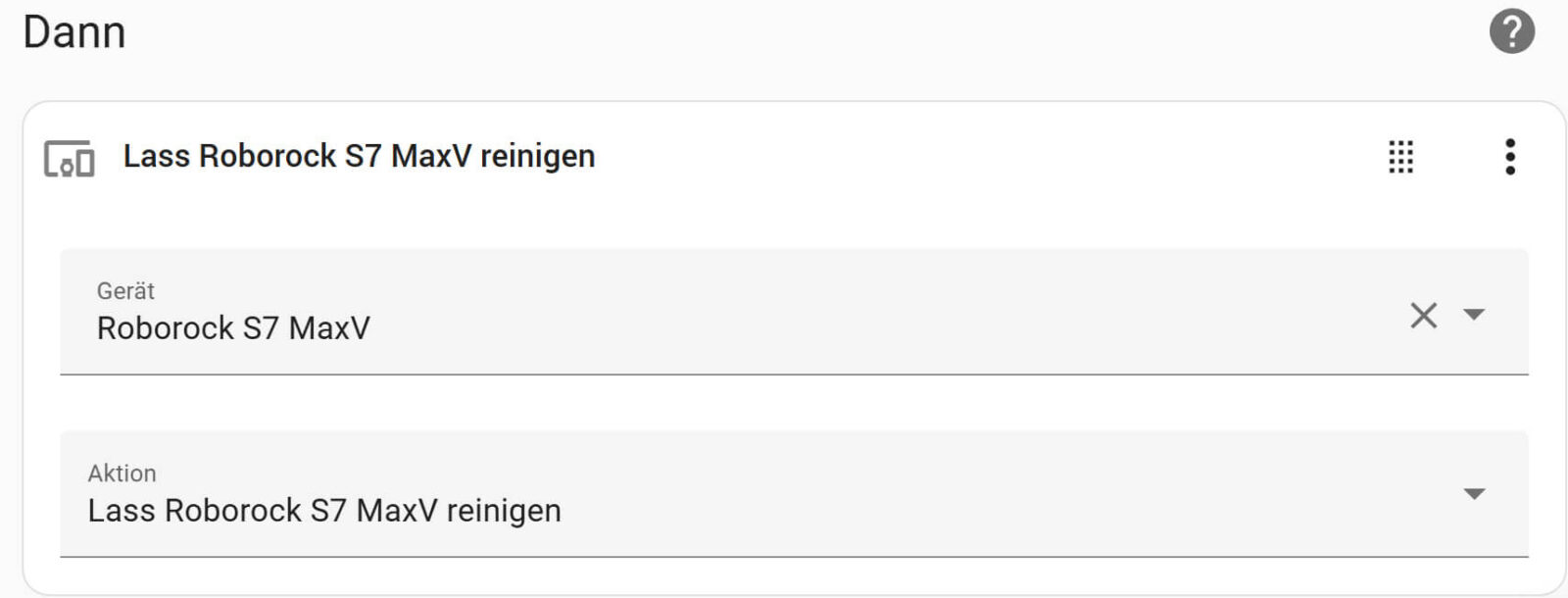Select the nine-dot reorder icon
The width and height of the screenshot is (1568, 598).
pyautogui.click(x=1401, y=157)
